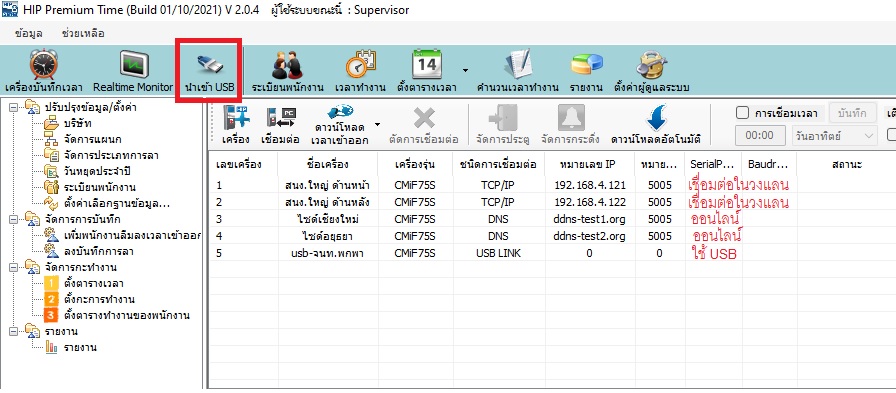Viewport: 896px width, 393px height.
Task: Click IP cell 192.168.4.121
Action: (590, 185)
